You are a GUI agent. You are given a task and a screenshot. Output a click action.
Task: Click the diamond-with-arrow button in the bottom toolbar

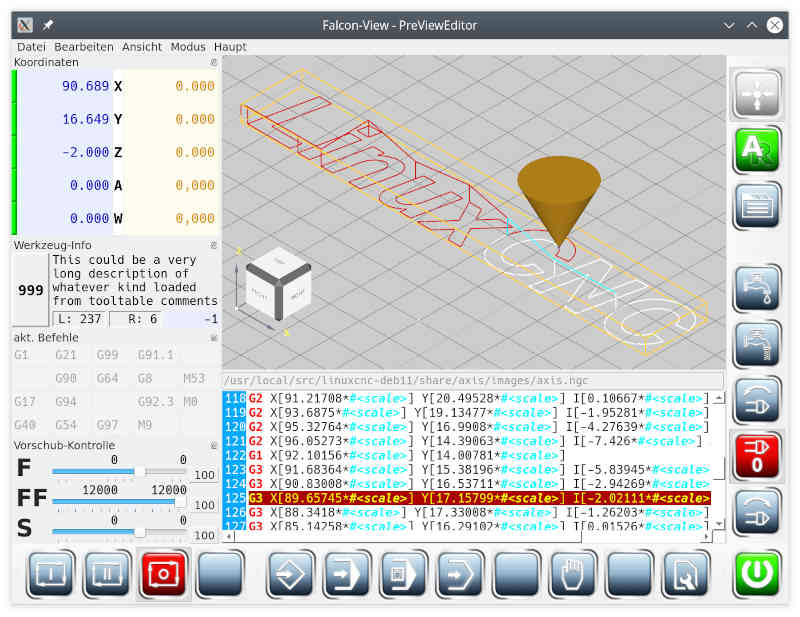tap(290, 574)
